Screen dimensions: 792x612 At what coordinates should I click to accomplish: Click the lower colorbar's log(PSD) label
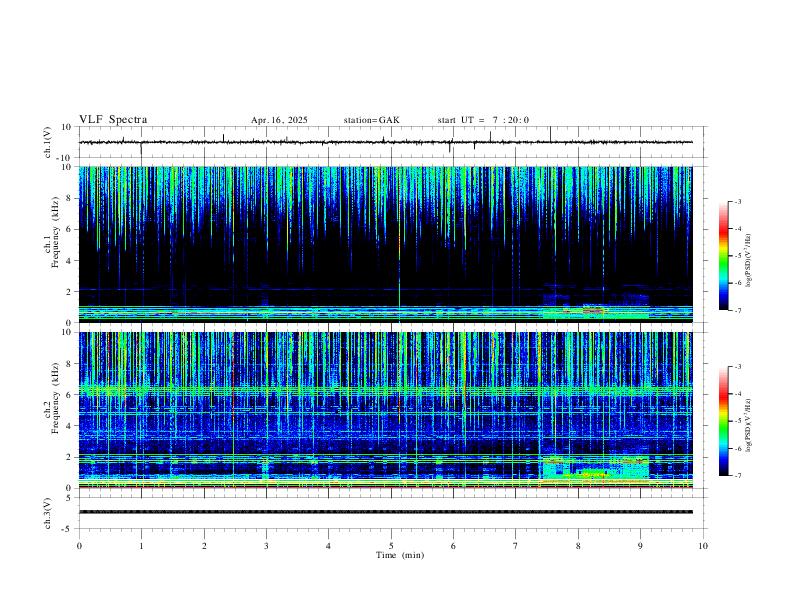pos(750,426)
